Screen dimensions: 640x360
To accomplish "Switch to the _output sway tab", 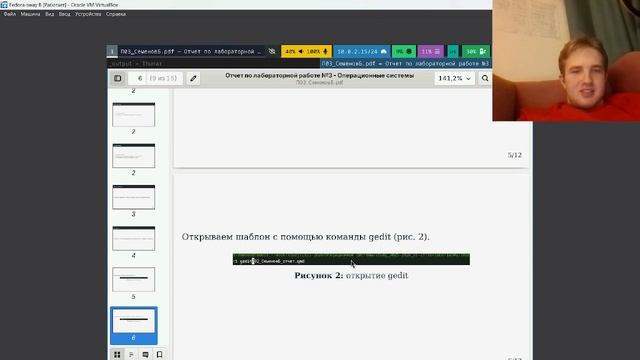I will tap(213, 64).
